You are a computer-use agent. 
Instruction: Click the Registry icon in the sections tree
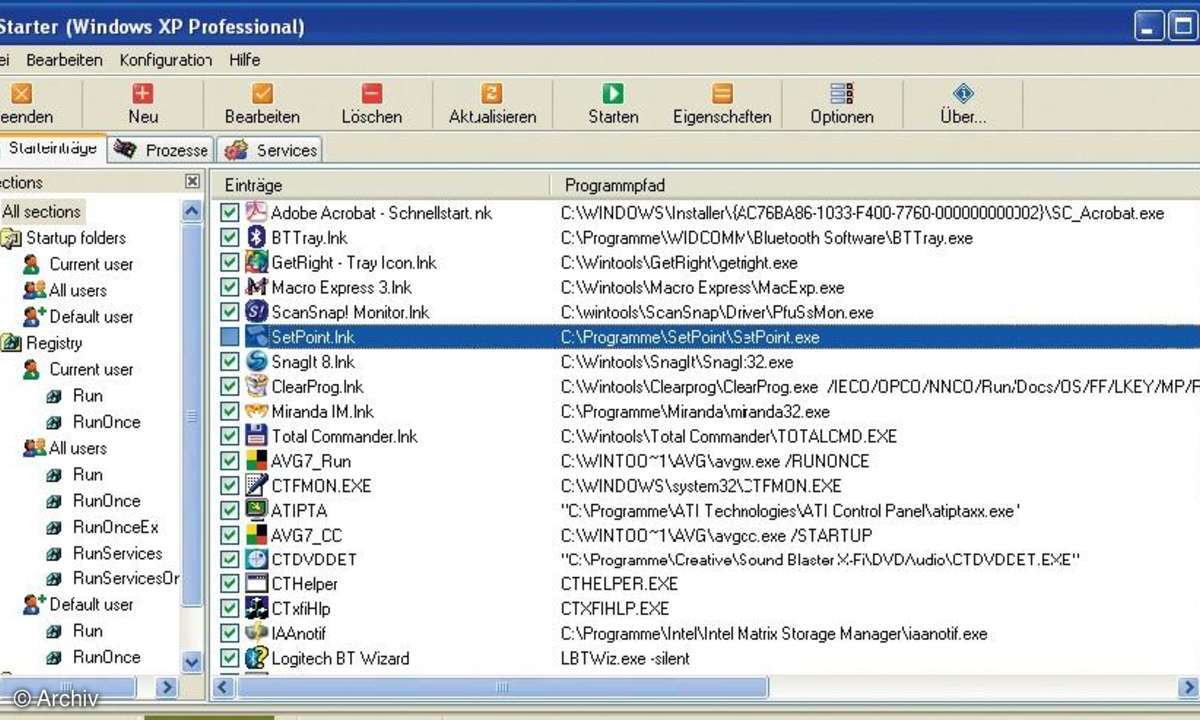tap(11, 343)
